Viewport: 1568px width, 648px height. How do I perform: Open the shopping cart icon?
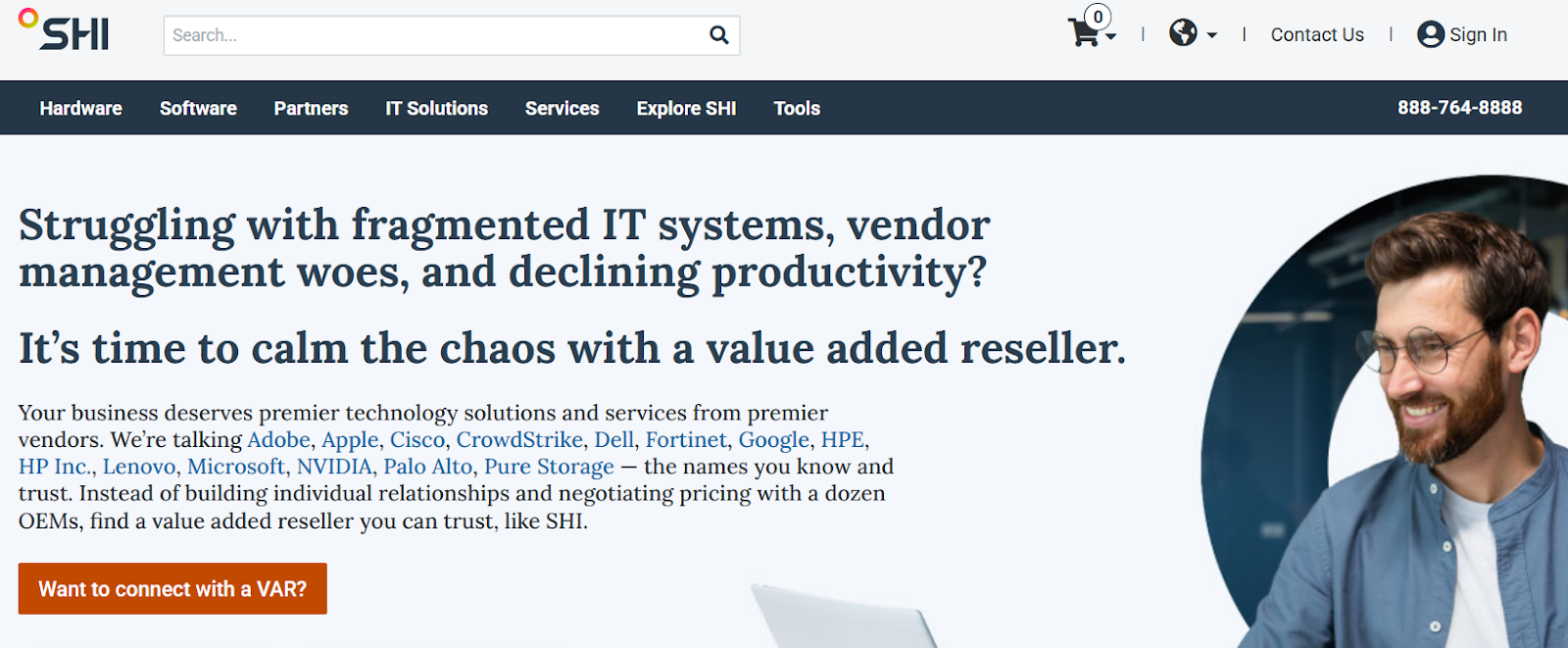click(x=1084, y=34)
